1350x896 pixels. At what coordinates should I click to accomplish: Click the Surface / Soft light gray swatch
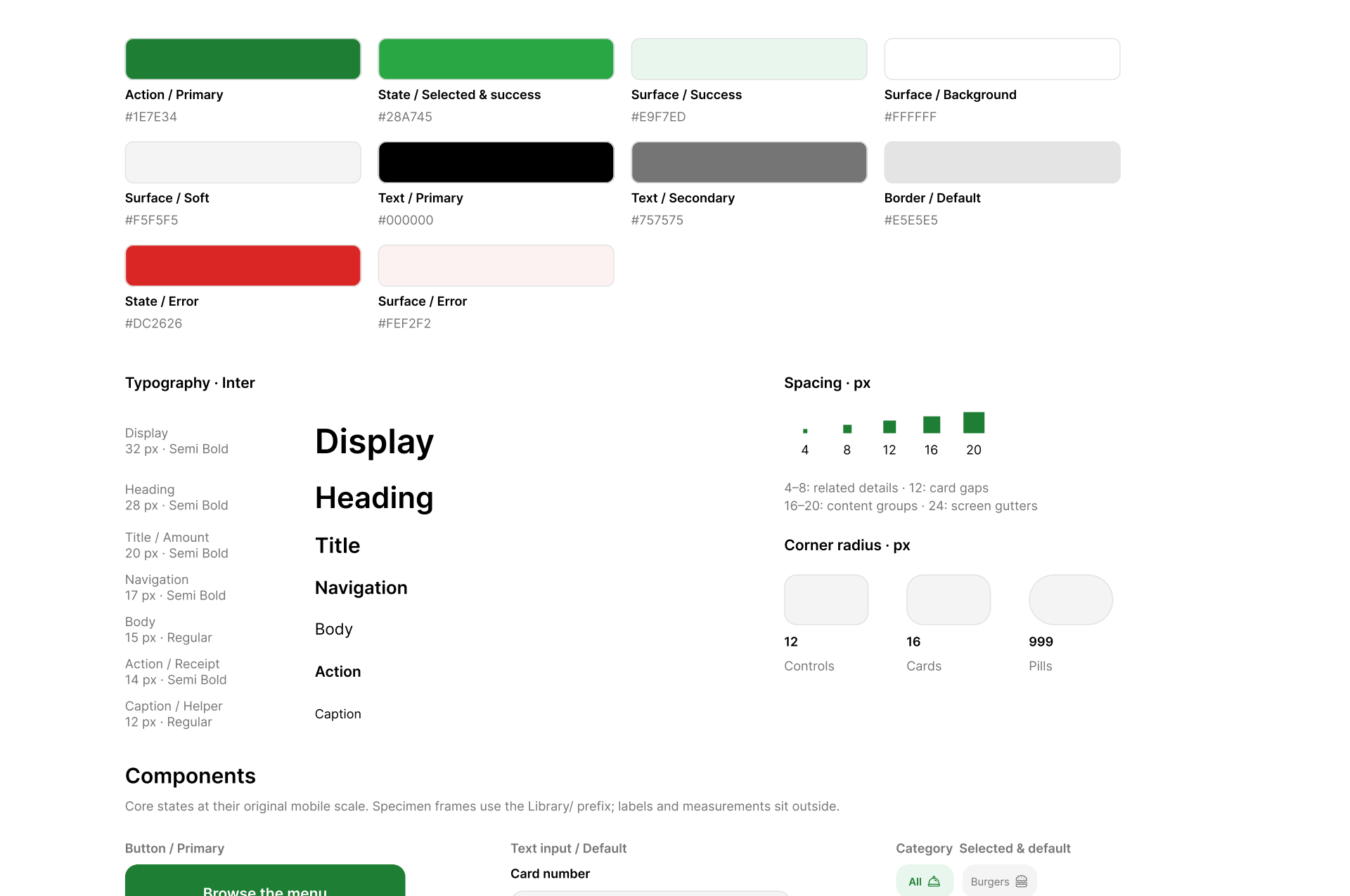[243, 162]
